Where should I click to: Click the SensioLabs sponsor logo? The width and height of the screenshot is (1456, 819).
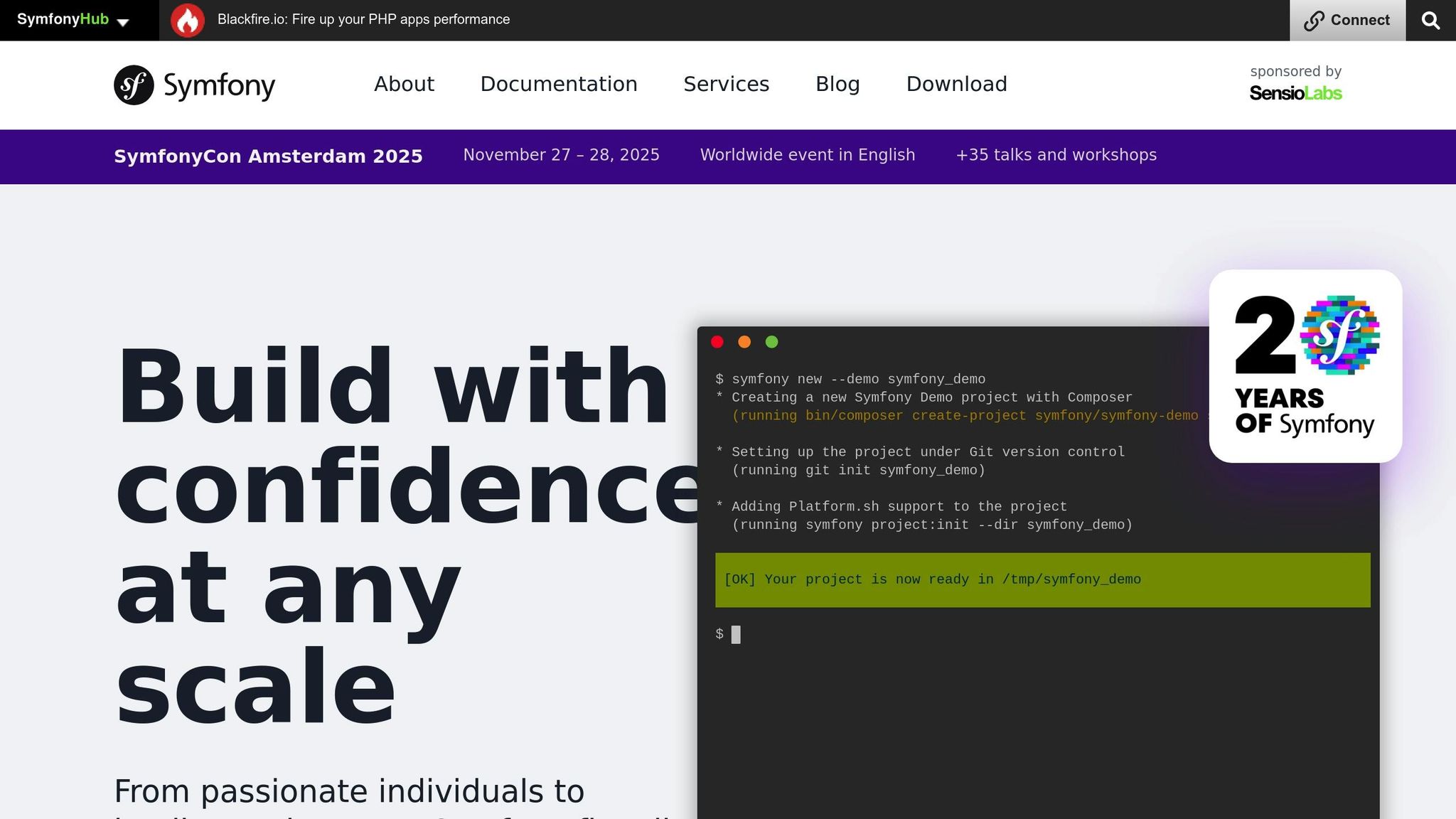point(1295,93)
